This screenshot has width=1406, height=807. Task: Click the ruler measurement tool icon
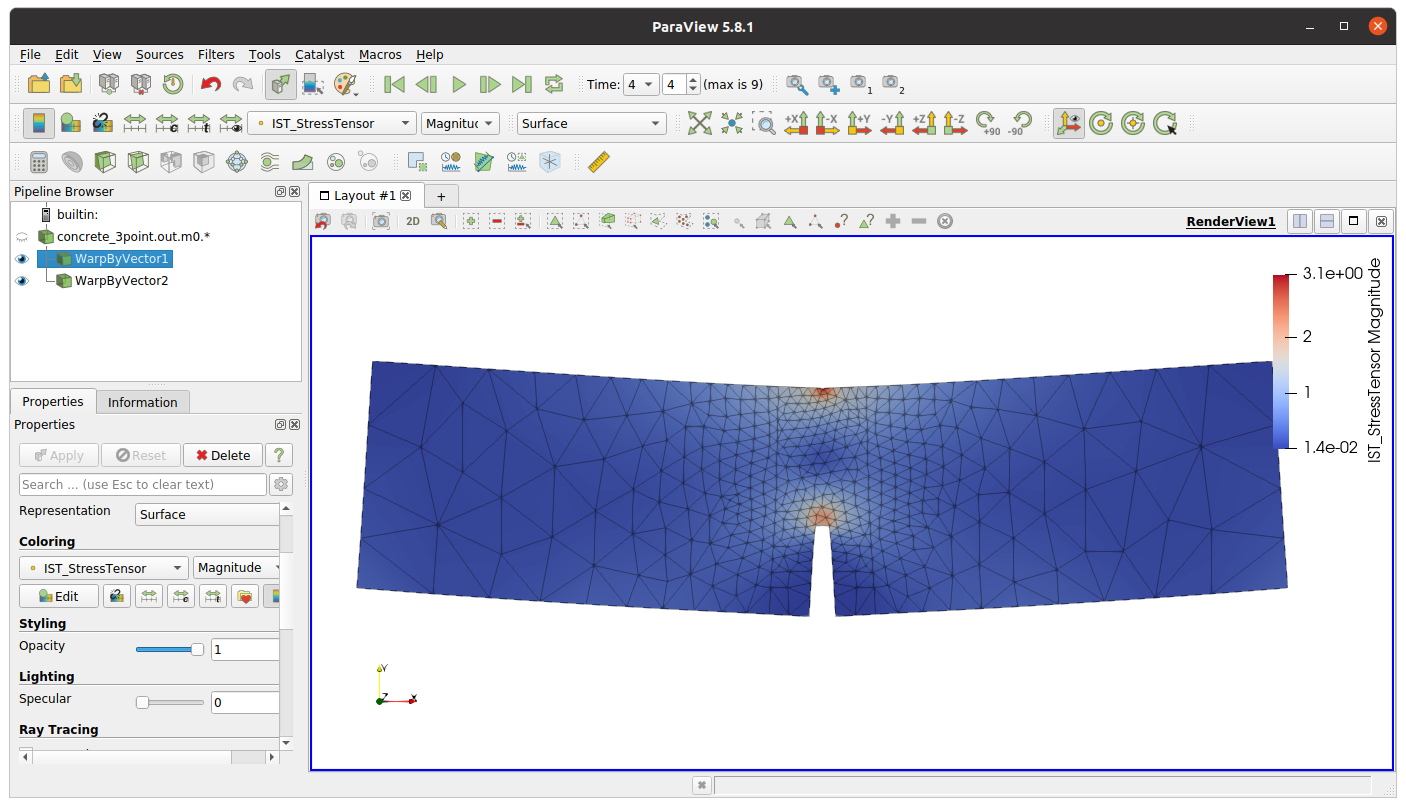(x=598, y=161)
